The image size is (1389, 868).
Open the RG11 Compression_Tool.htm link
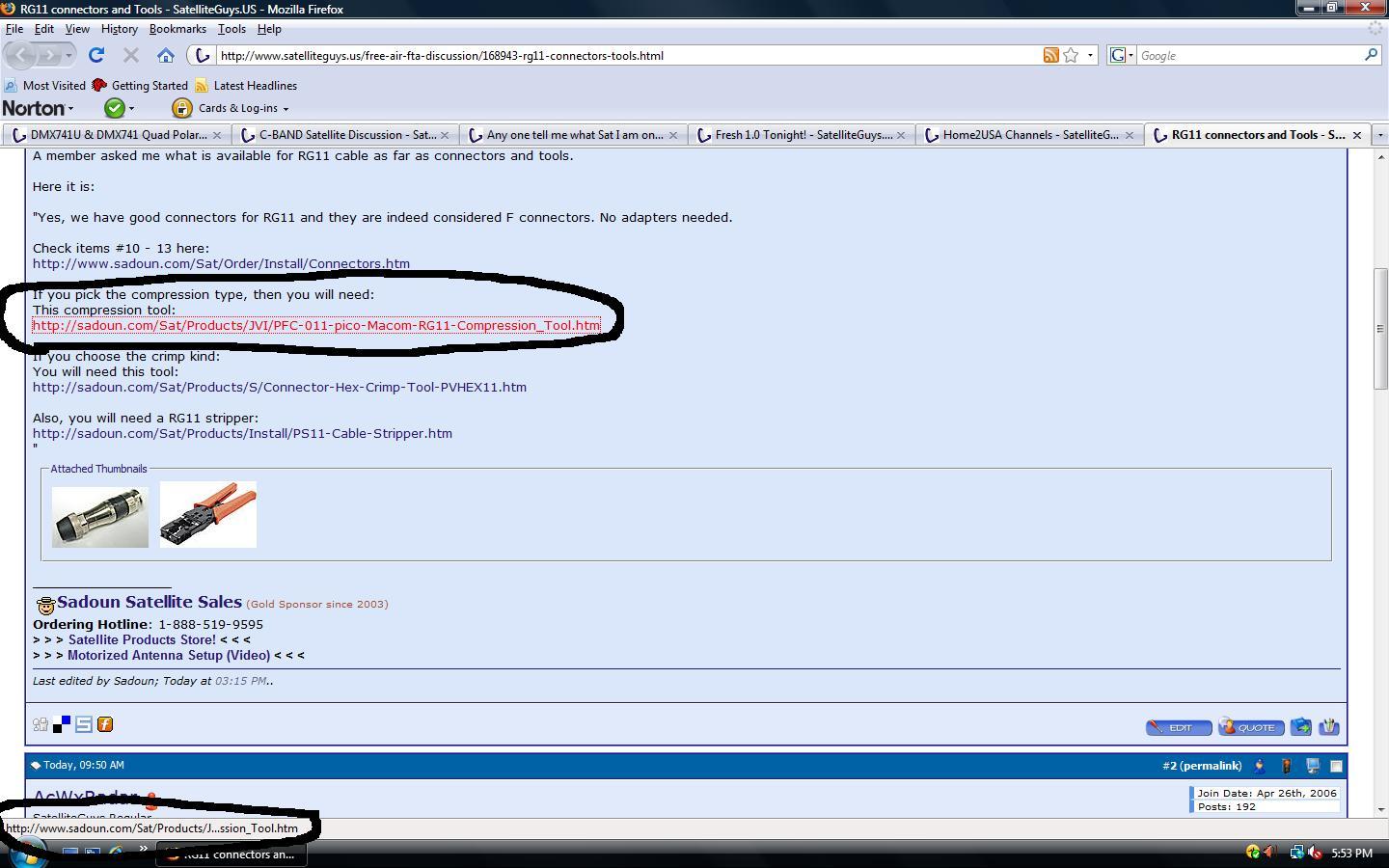pos(316,325)
